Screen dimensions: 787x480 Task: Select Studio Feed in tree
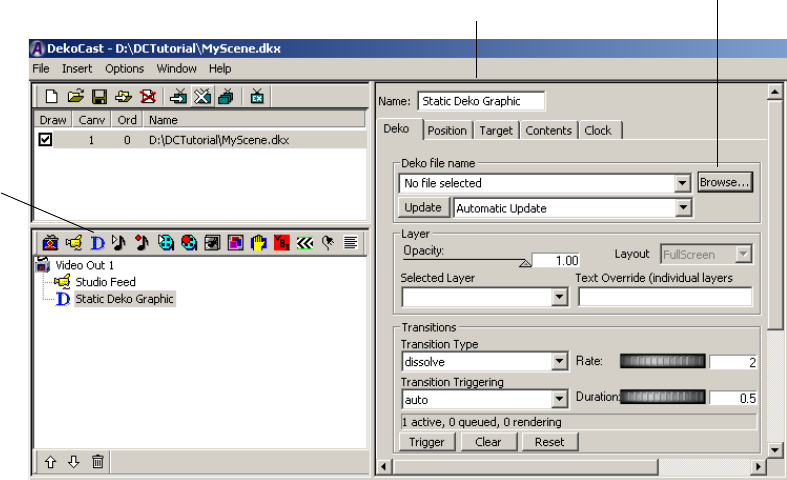tap(105, 282)
